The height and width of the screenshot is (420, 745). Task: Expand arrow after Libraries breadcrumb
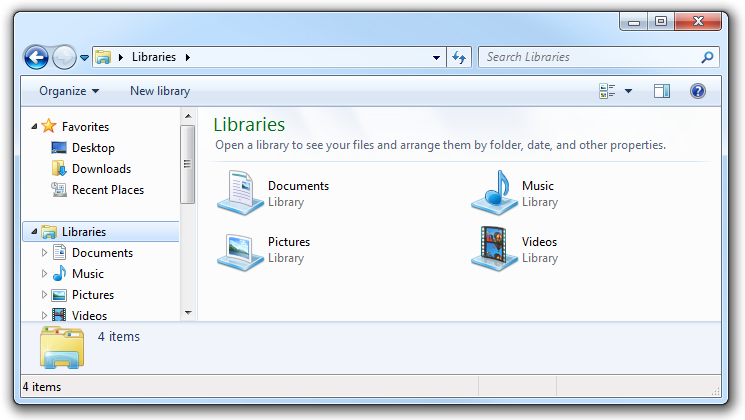(x=188, y=57)
